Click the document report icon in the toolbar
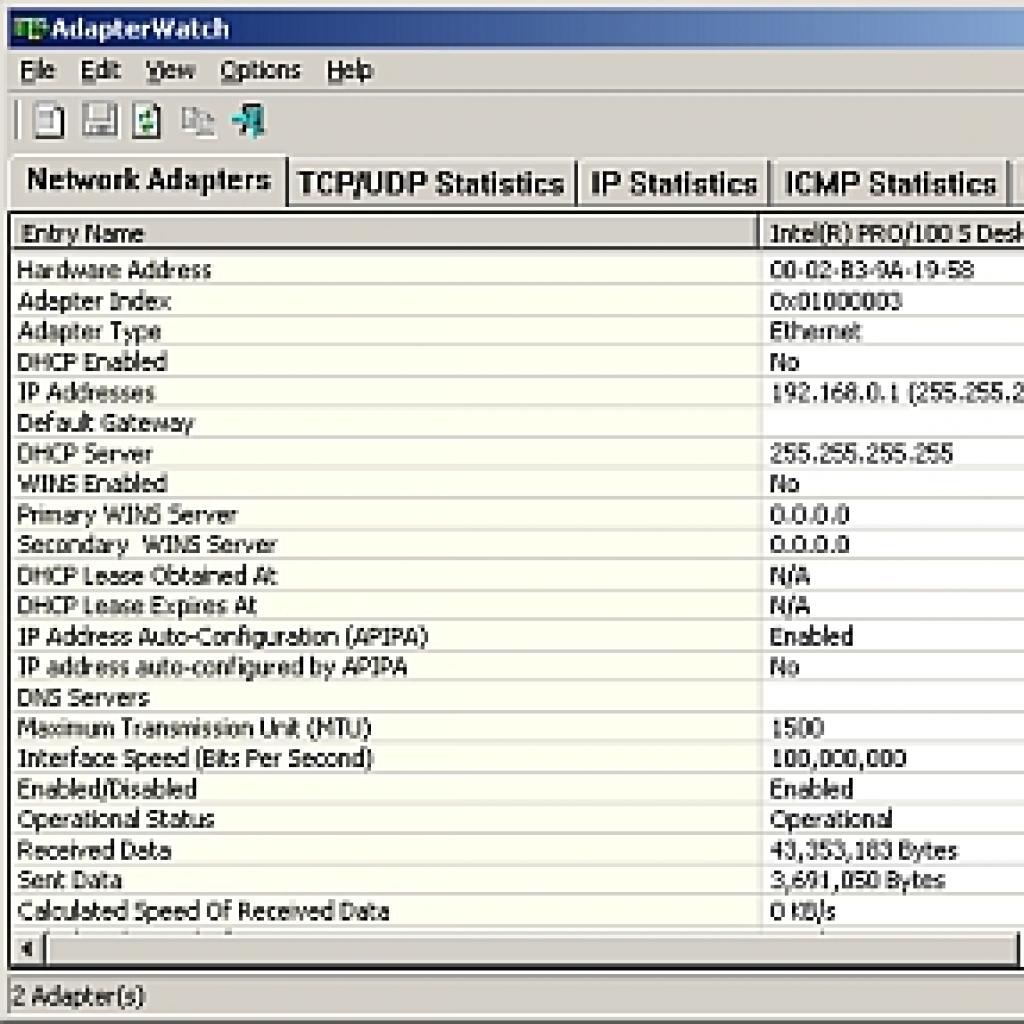The image size is (1024, 1024). [x=48, y=121]
